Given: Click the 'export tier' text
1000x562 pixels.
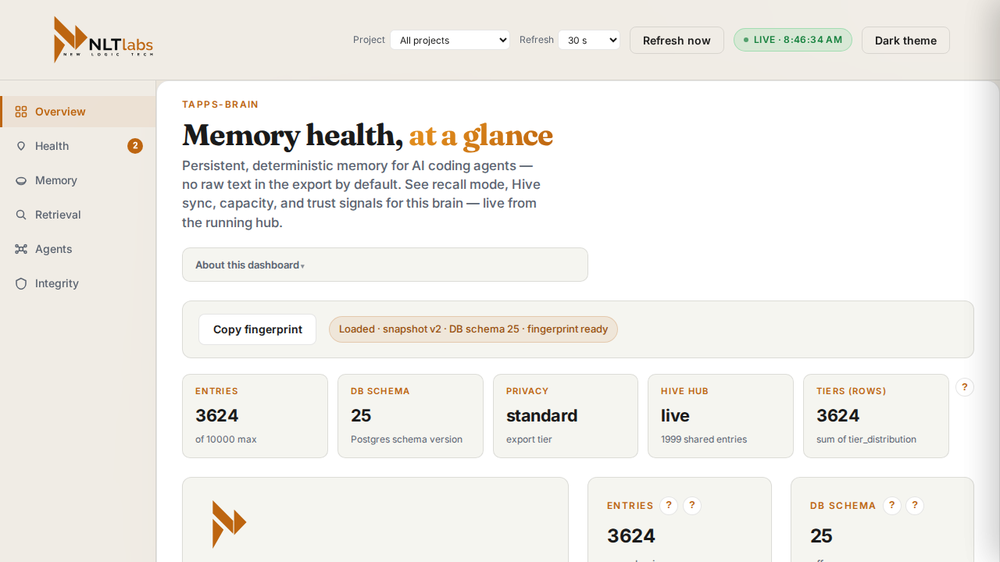Looking at the screenshot, I should (x=529, y=440).
